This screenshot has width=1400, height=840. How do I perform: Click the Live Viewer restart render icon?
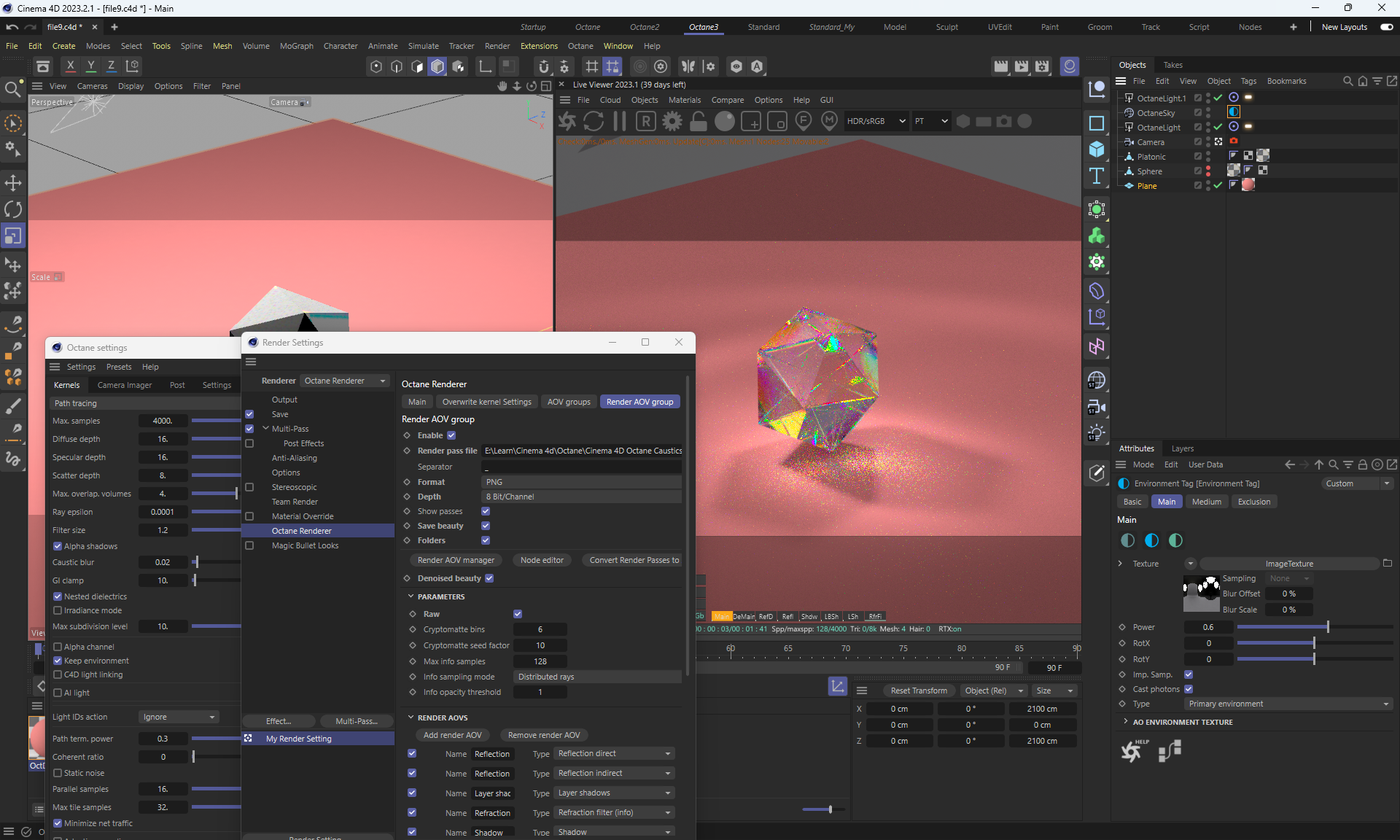pos(594,122)
